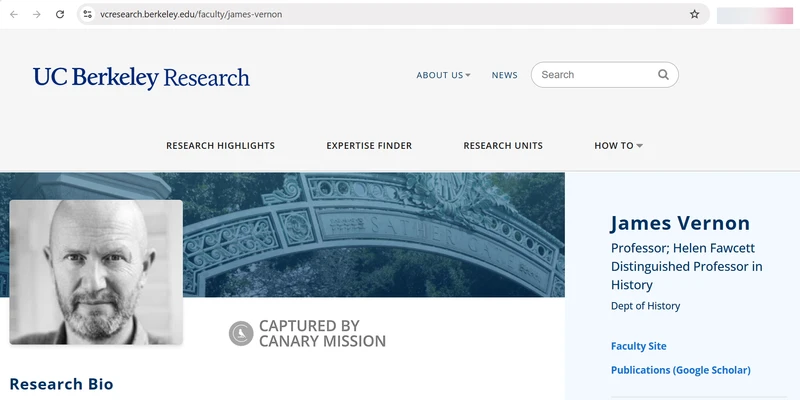Go to Research Highlights
Screen dimensions: 800x400
point(220,145)
